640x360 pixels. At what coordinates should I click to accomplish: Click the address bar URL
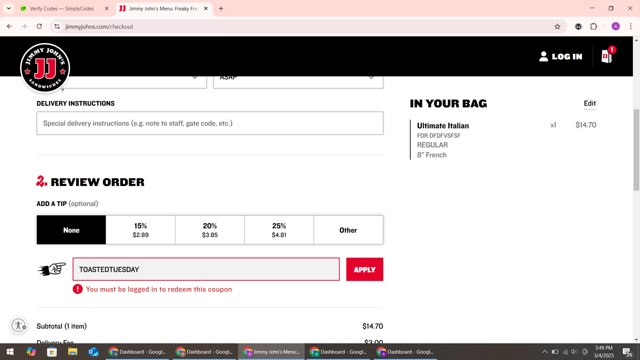[x=99, y=27]
